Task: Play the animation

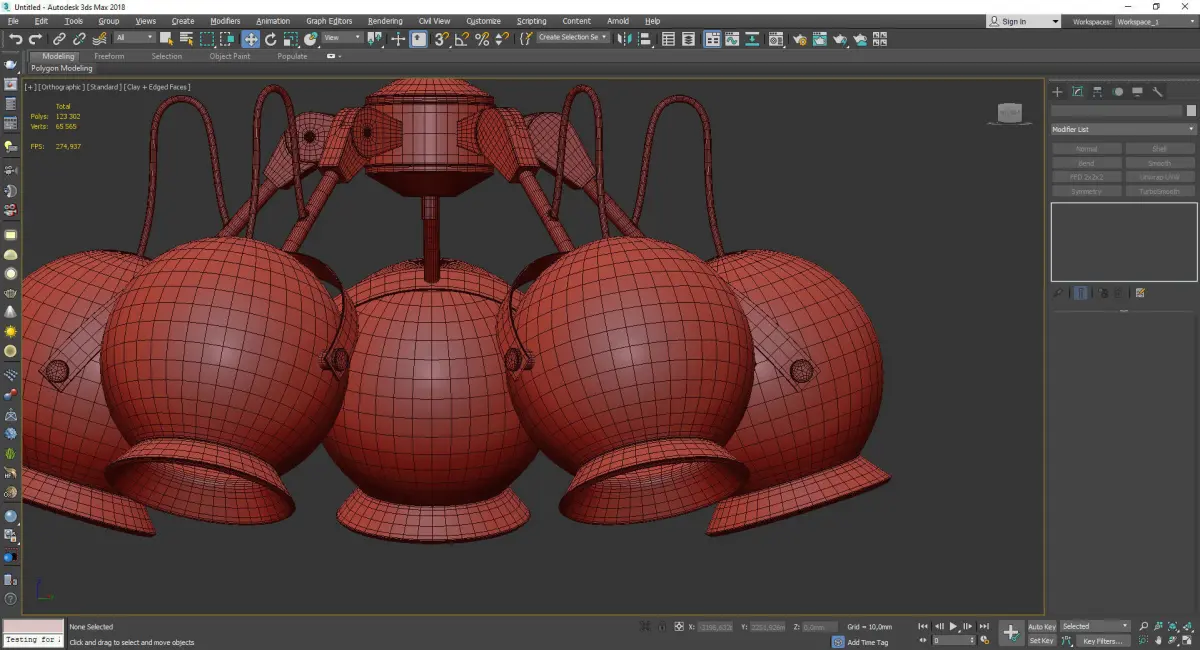Action: click(x=954, y=627)
